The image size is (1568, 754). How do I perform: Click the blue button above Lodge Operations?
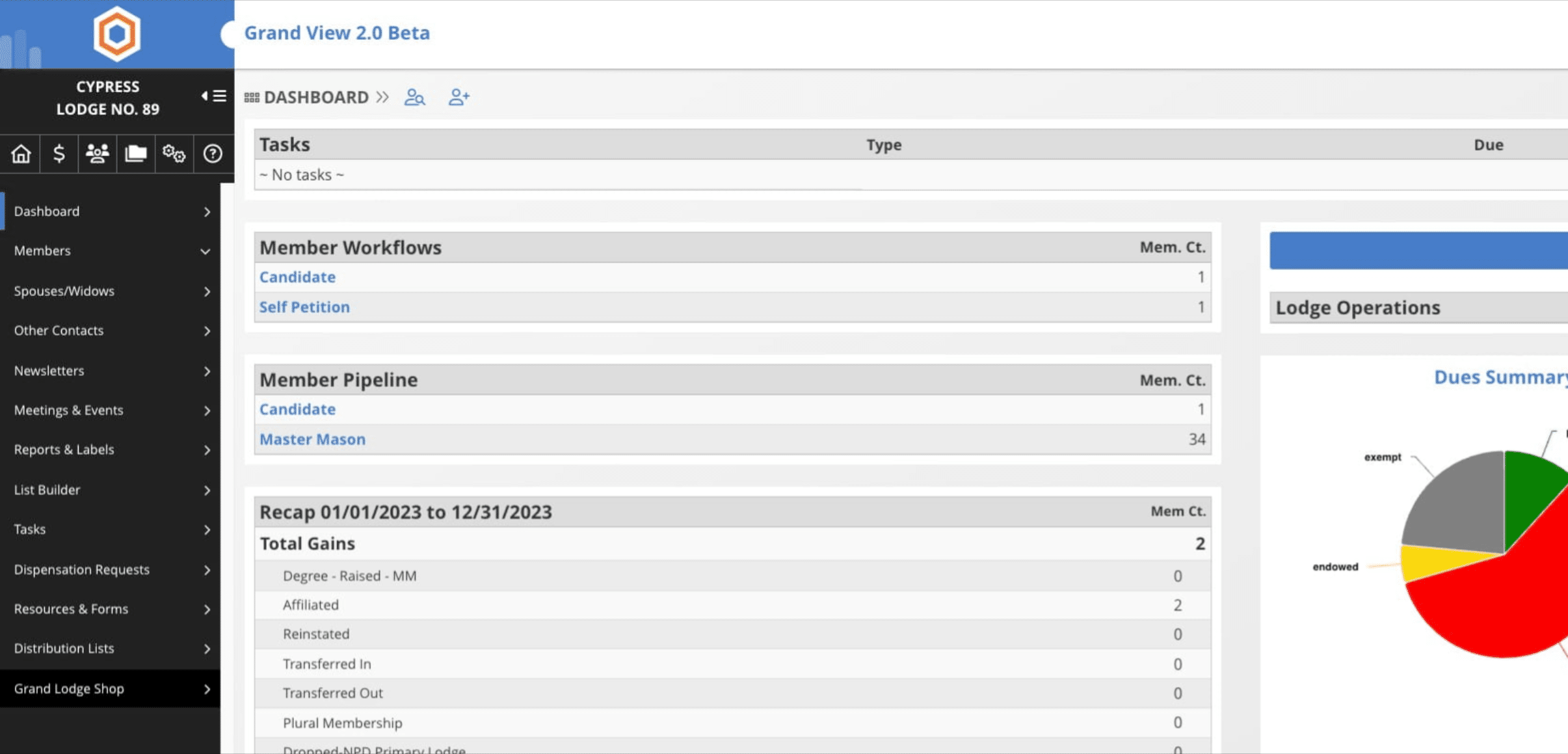1418,250
